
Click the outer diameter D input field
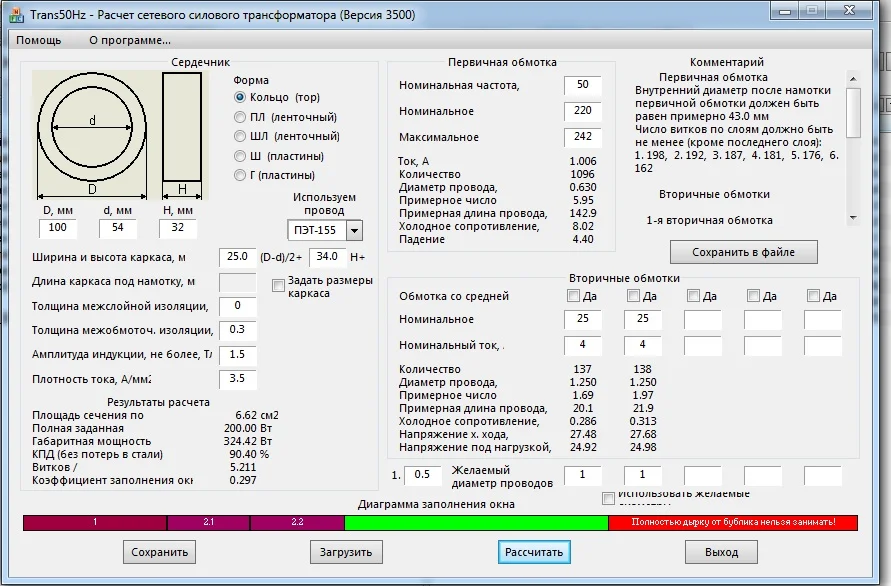[x=57, y=228]
